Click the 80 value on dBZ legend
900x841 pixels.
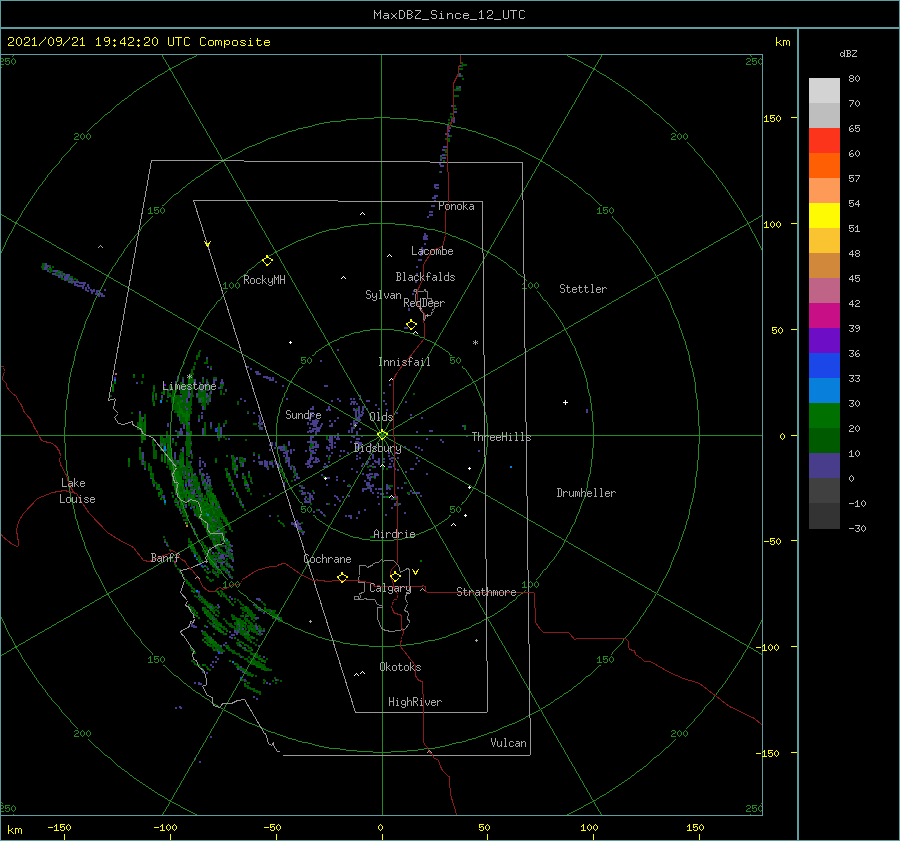pyautogui.click(x=854, y=79)
